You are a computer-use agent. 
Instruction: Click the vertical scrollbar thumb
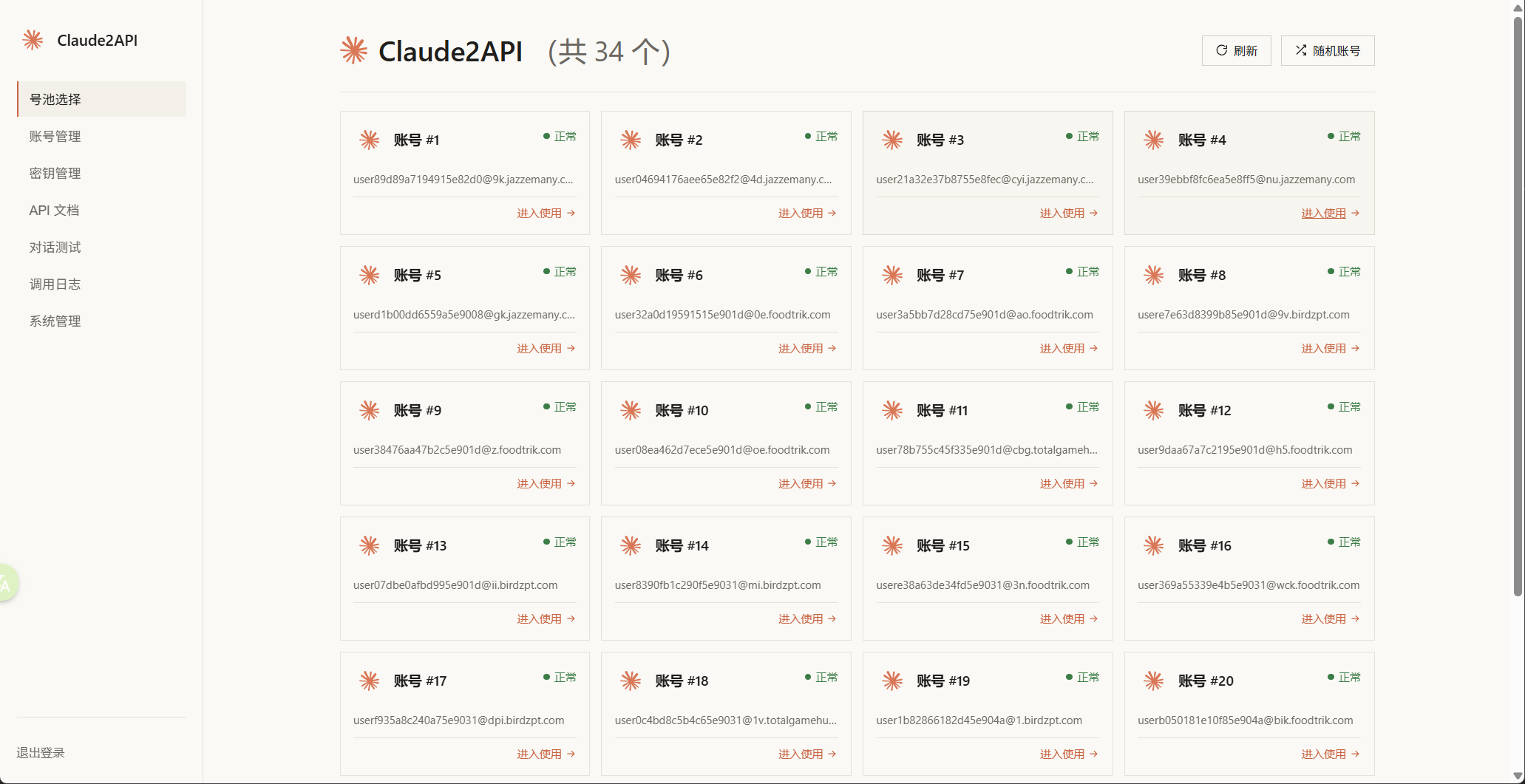(x=1518, y=304)
